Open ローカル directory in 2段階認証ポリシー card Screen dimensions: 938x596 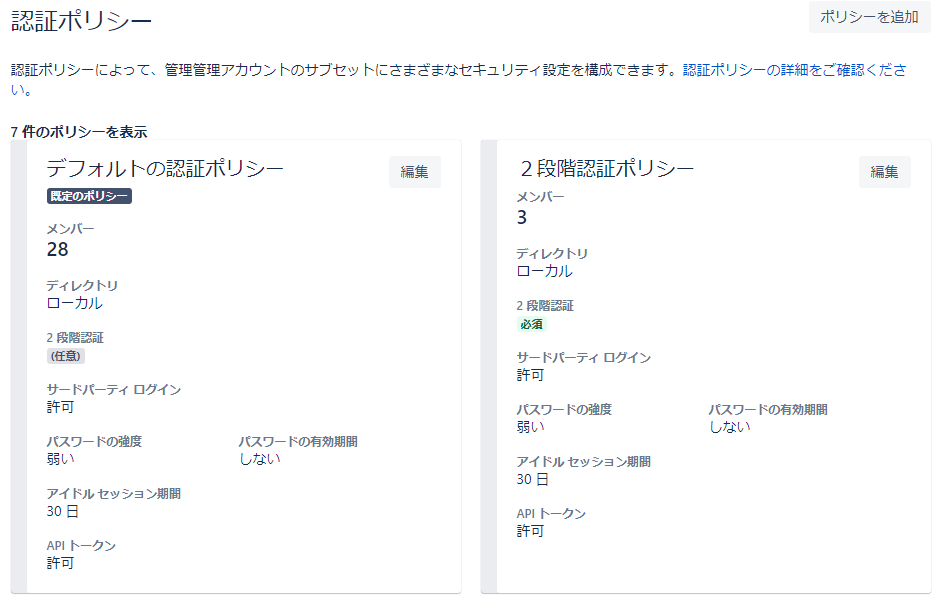click(x=544, y=271)
